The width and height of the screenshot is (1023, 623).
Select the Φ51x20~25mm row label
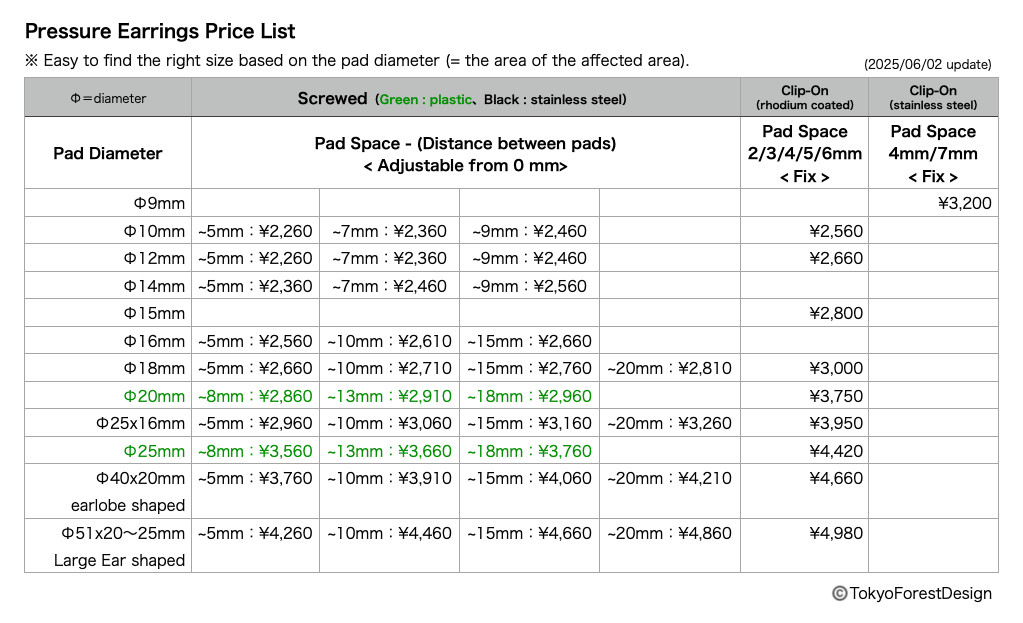[x=123, y=533]
